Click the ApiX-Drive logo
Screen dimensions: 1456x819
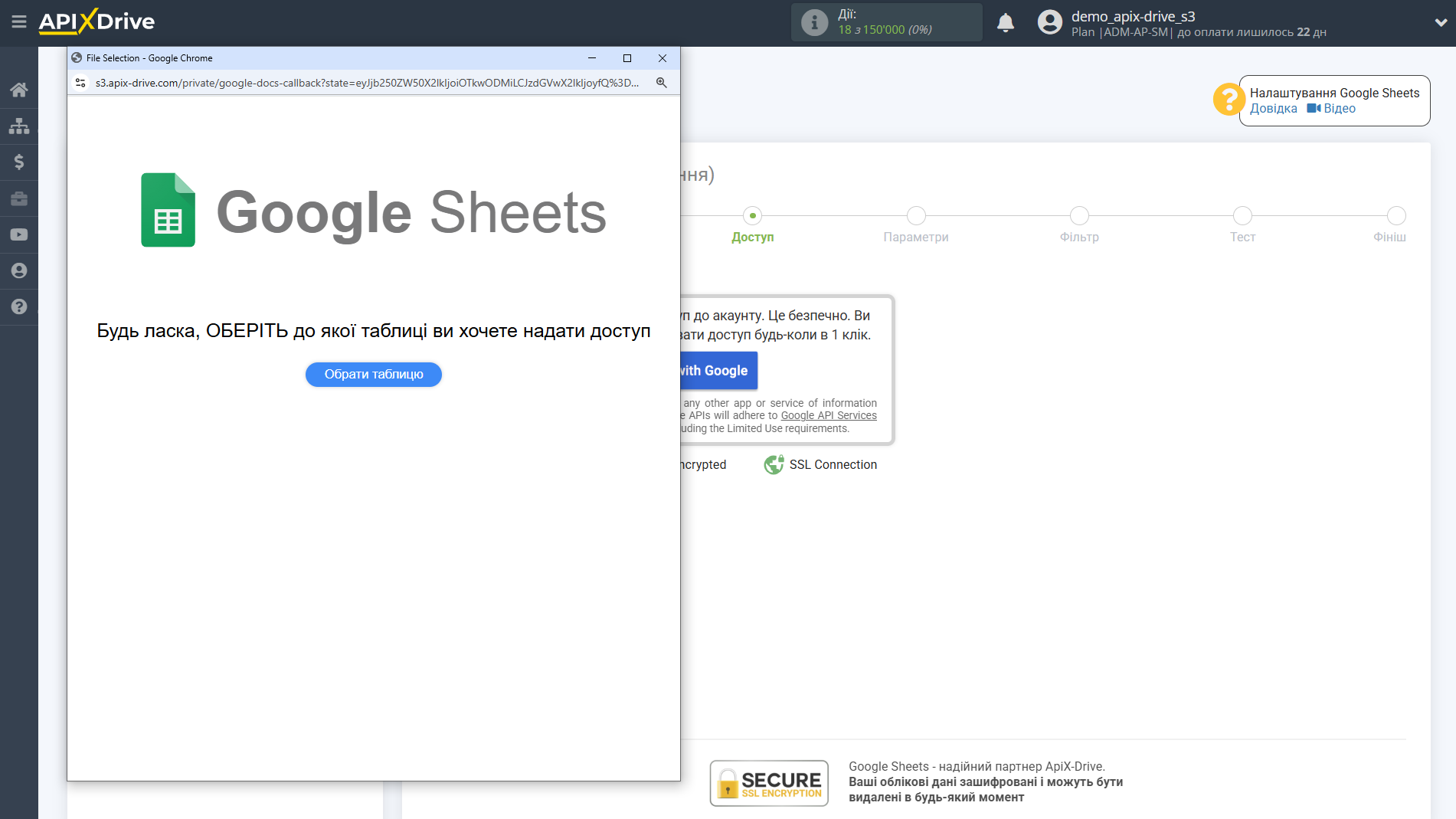tap(97, 21)
